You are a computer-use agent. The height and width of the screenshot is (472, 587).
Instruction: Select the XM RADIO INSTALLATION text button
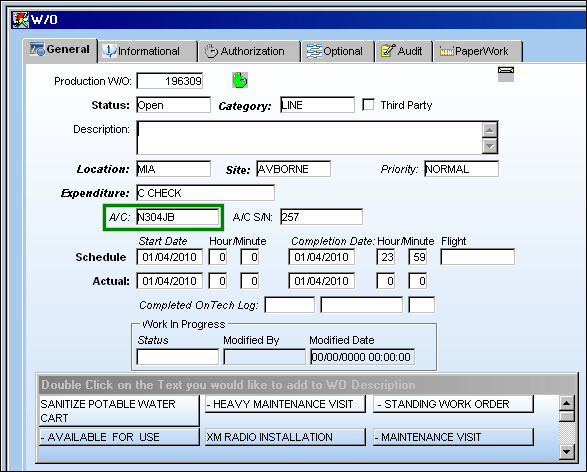[x=285, y=437]
